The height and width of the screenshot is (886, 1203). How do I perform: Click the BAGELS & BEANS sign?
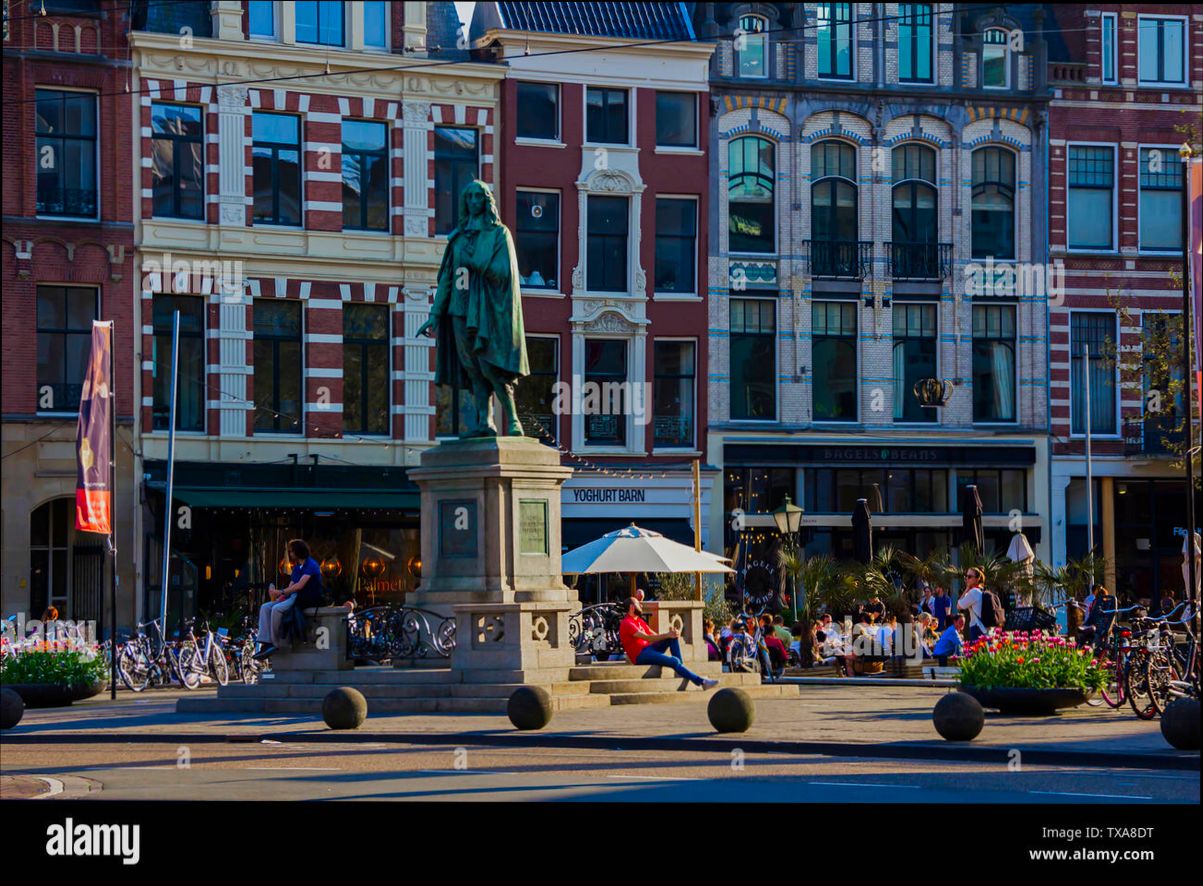tap(878, 451)
